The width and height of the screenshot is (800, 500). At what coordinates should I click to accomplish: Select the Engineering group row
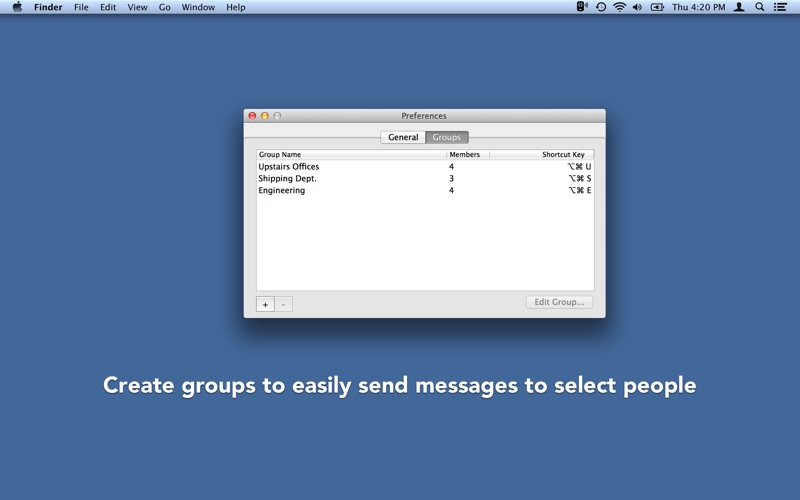[425, 190]
